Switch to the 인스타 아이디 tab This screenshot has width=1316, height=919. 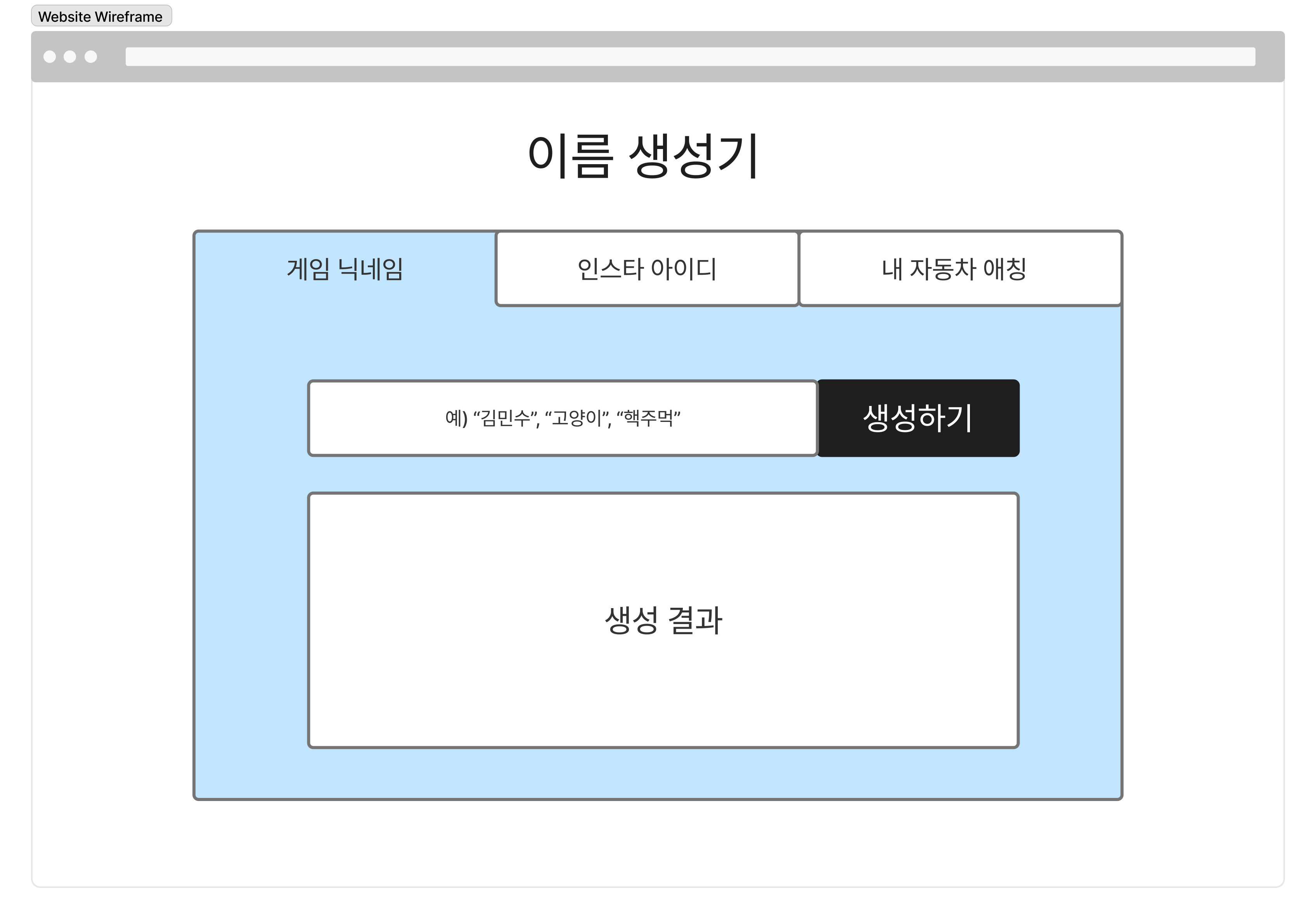coord(646,269)
